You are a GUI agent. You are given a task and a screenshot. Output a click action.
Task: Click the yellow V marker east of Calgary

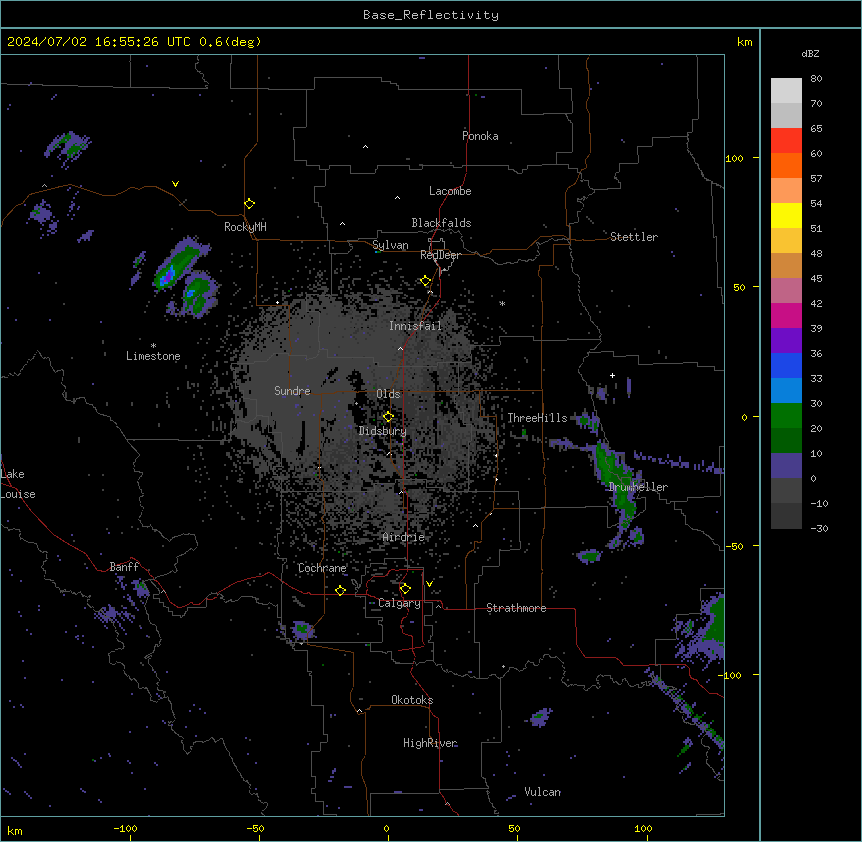coord(429,583)
